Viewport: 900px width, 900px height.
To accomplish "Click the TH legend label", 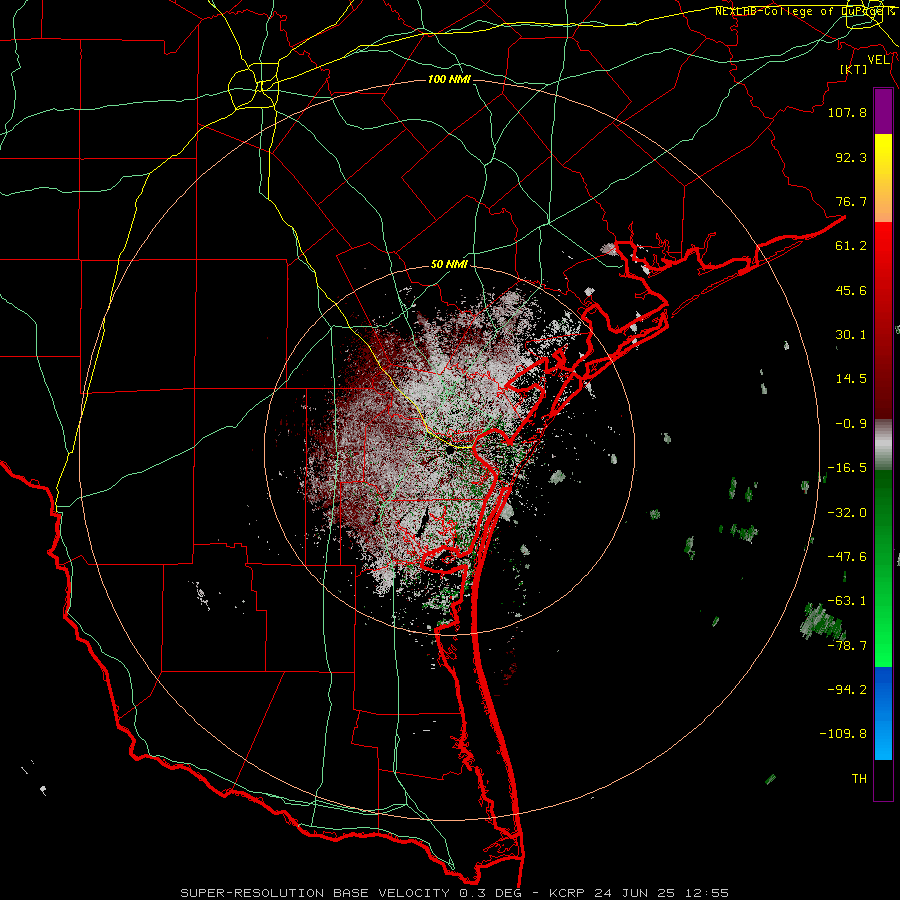I will pyautogui.click(x=859, y=779).
